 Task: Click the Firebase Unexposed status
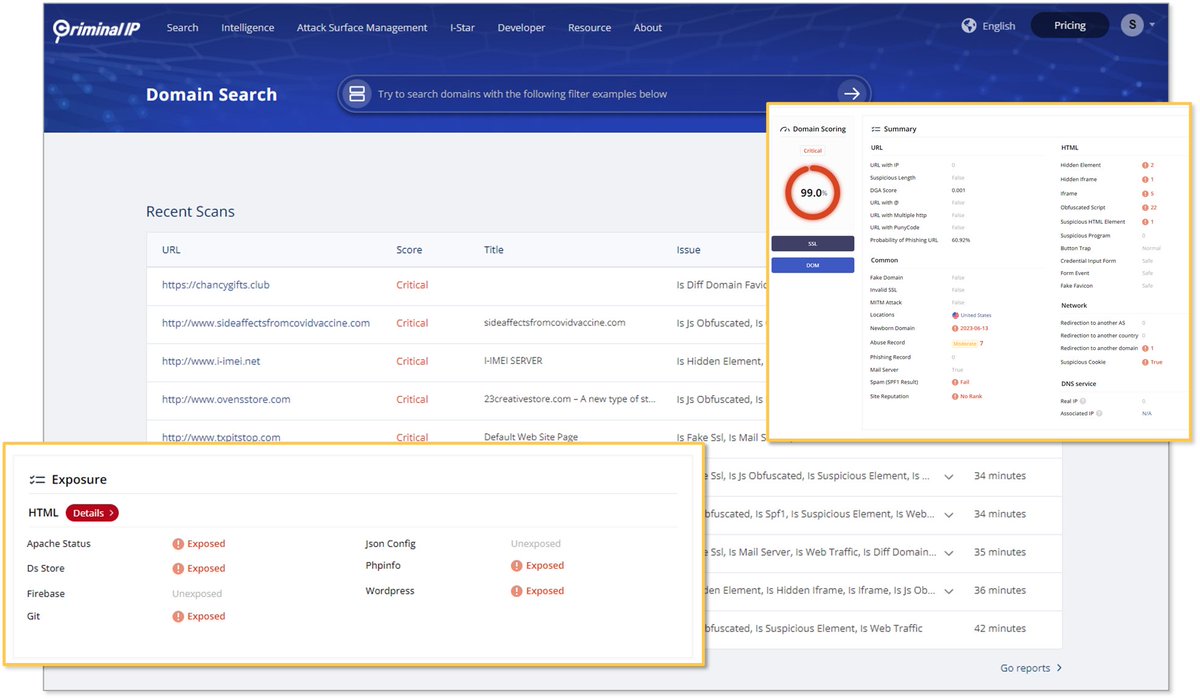[x=197, y=594]
